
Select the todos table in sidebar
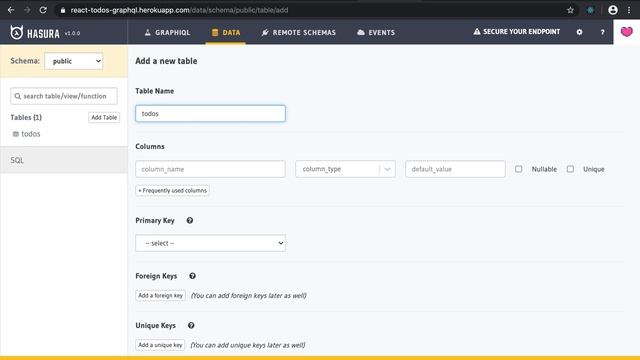31,134
